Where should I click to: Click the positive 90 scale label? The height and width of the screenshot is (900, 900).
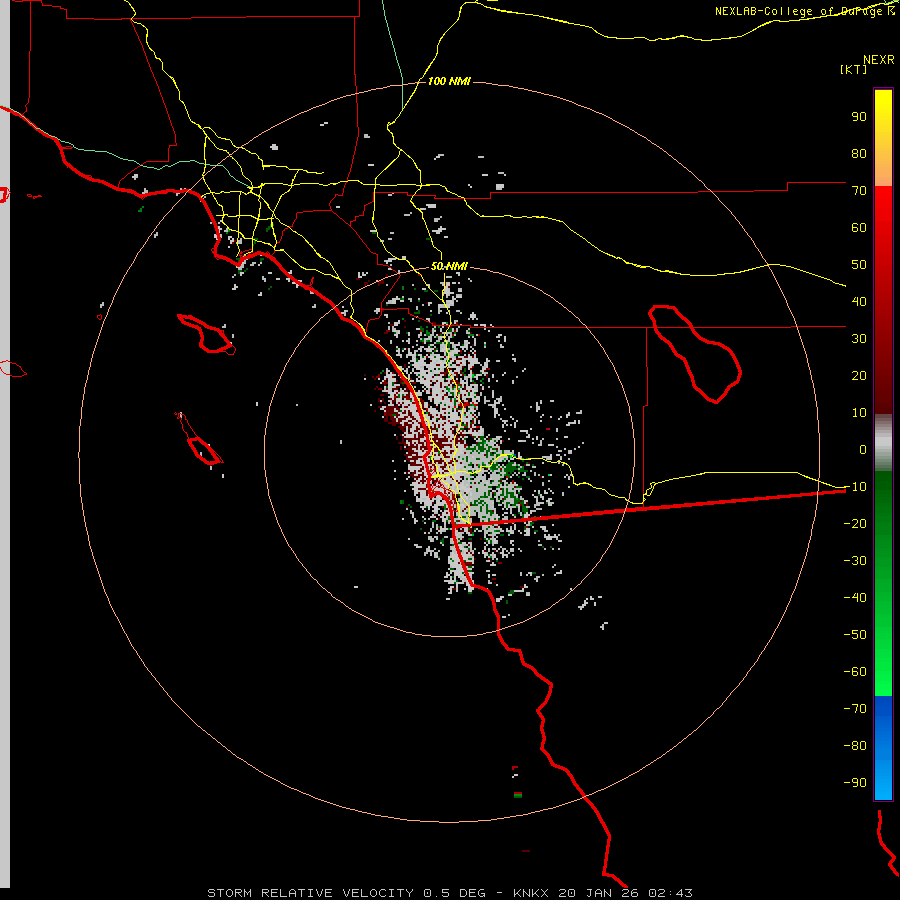(x=859, y=117)
